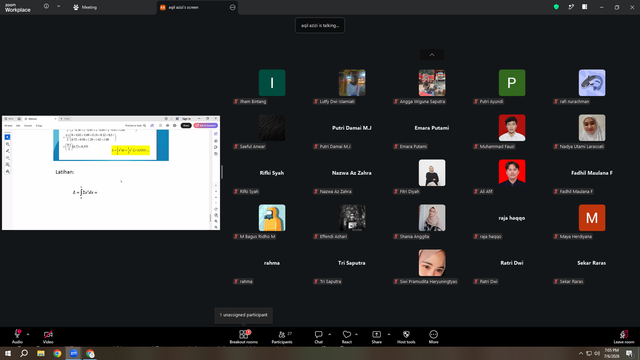Open the Windows notification center
This screenshot has height=360, width=640.
coord(629,353)
